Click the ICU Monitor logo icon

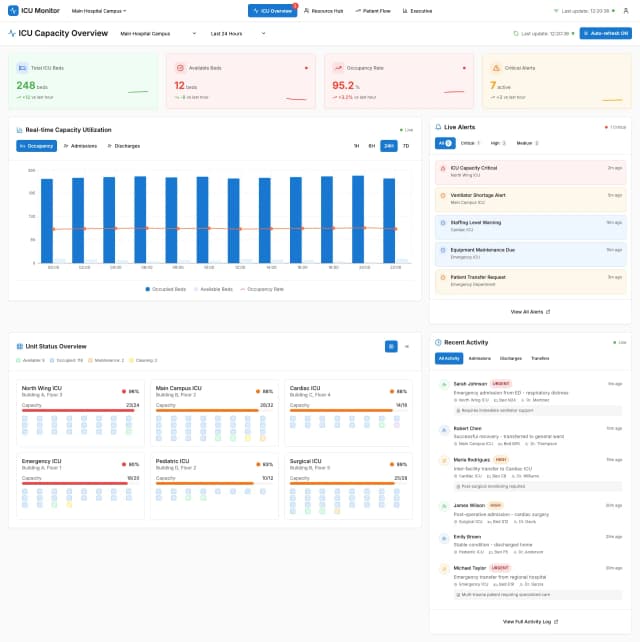12,10
